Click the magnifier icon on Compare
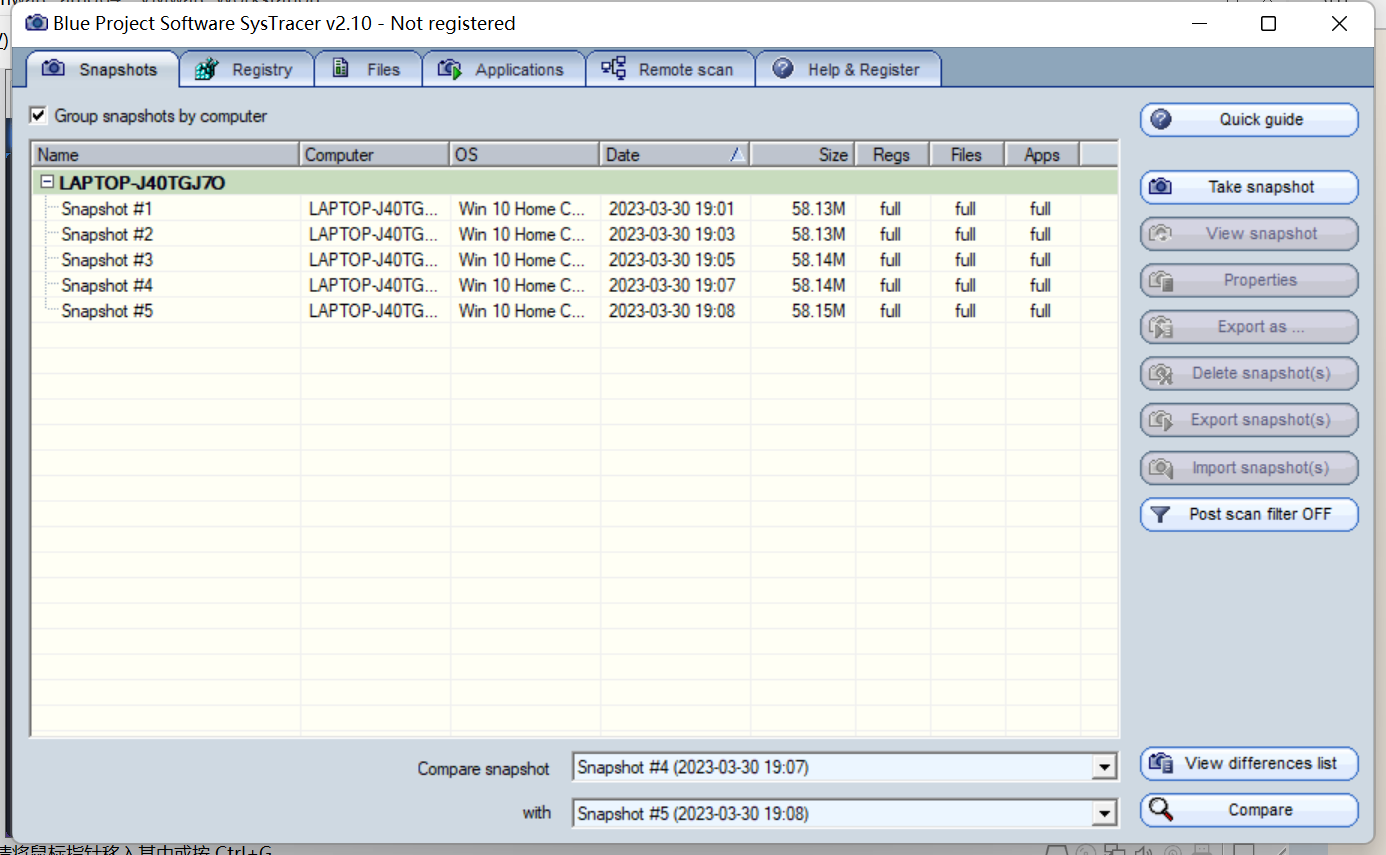 coord(1160,810)
